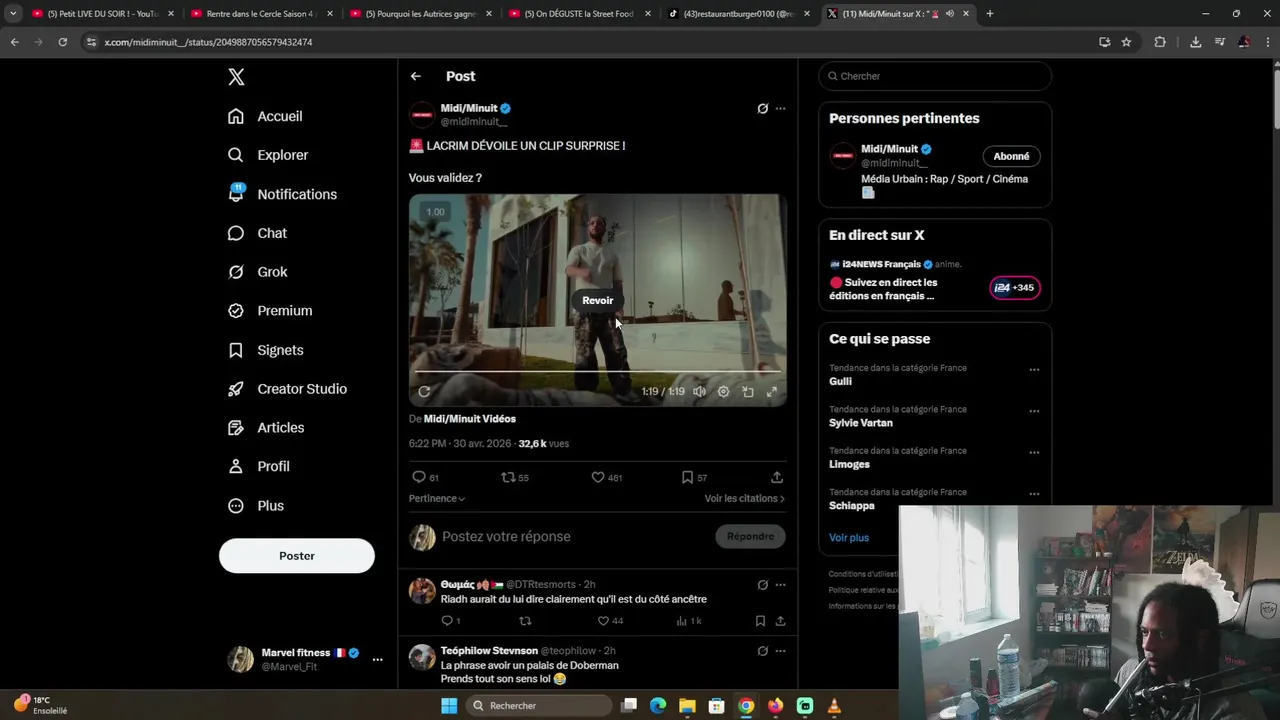Open File Explorer from the taskbar

pos(687,706)
